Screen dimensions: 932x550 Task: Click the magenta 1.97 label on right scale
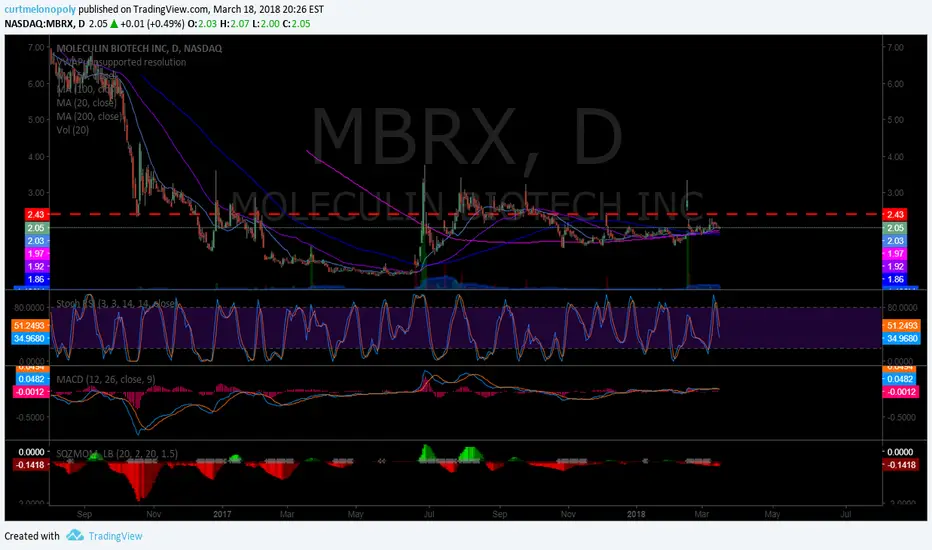tap(895, 254)
